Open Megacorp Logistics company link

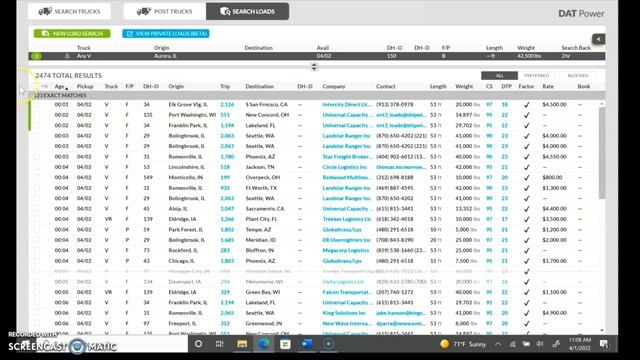coord(346,251)
